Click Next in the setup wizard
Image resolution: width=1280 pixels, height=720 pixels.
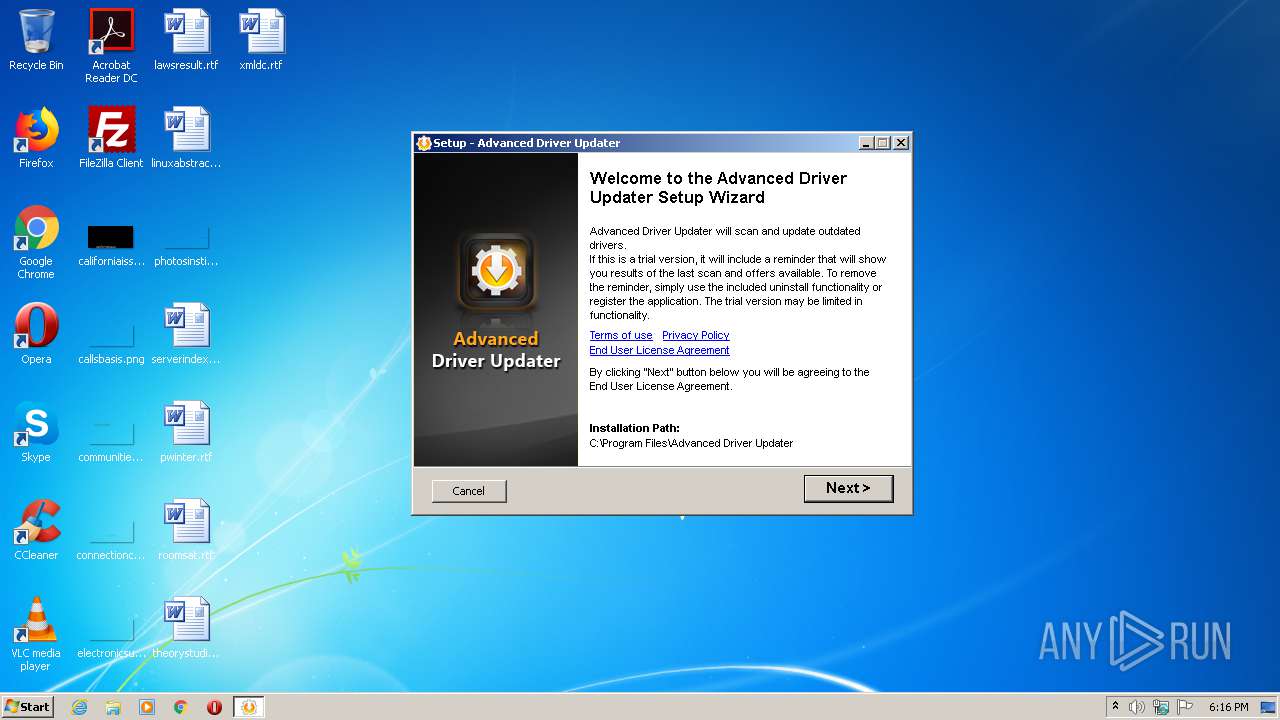(848, 488)
